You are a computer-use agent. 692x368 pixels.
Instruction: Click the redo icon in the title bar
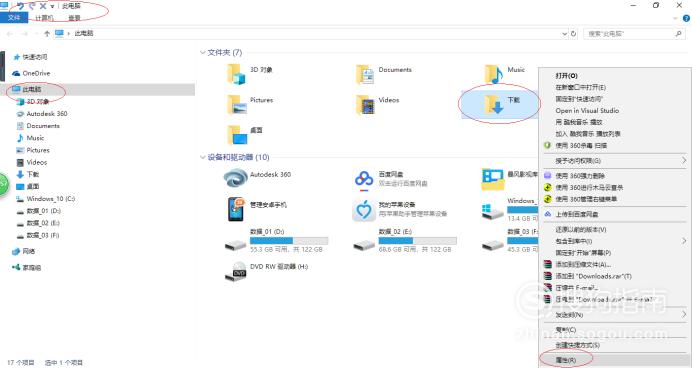click(x=32, y=6)
